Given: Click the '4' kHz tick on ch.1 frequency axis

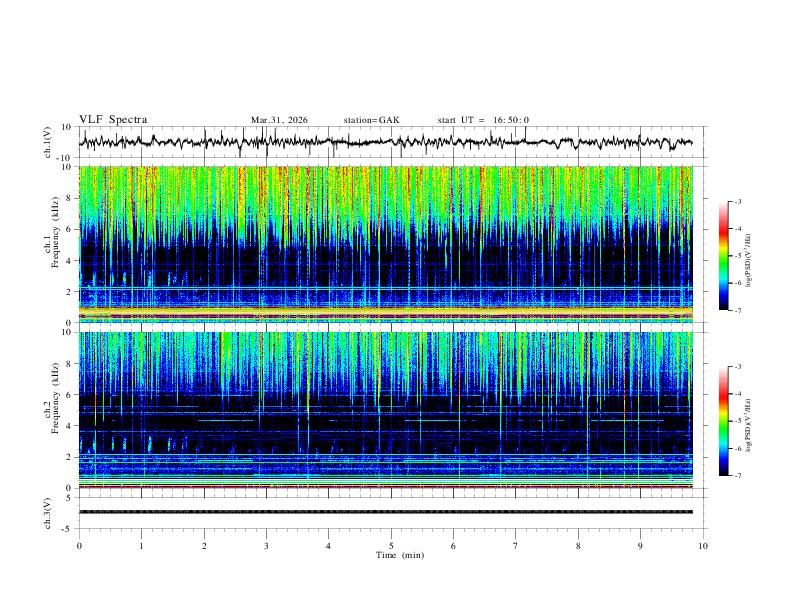Looking at the screenshot, I should tap(69, 261).
